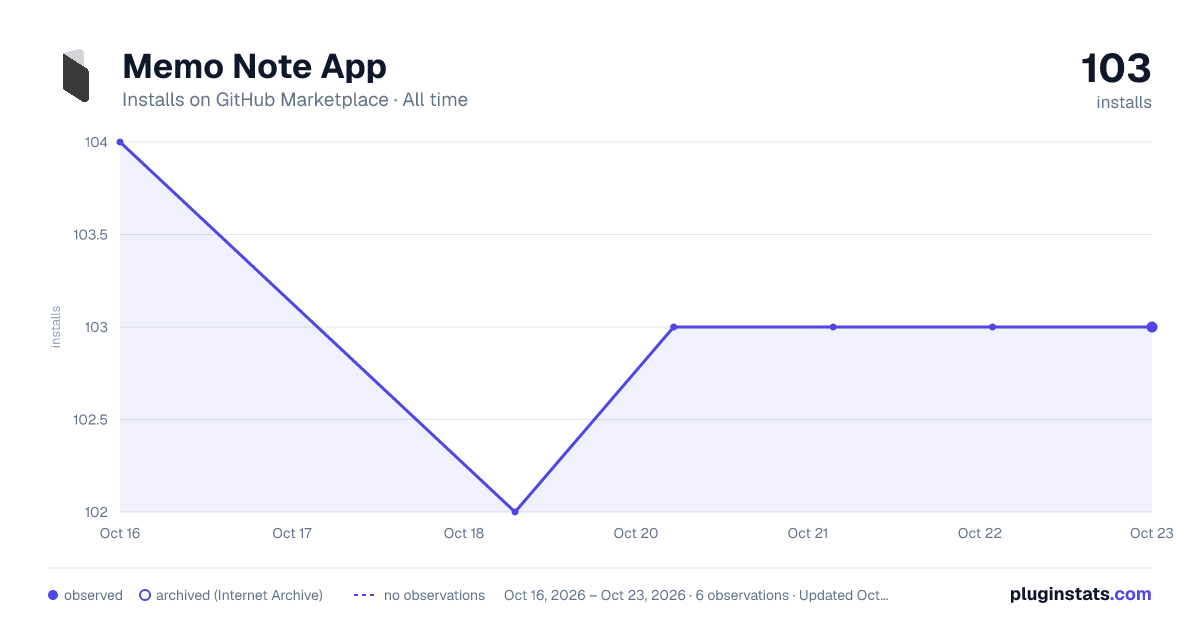The height and width of the screenshot is (630, 1200).
Task: Click the Oct 23 x-axis label
Action: coord(1151,533)
